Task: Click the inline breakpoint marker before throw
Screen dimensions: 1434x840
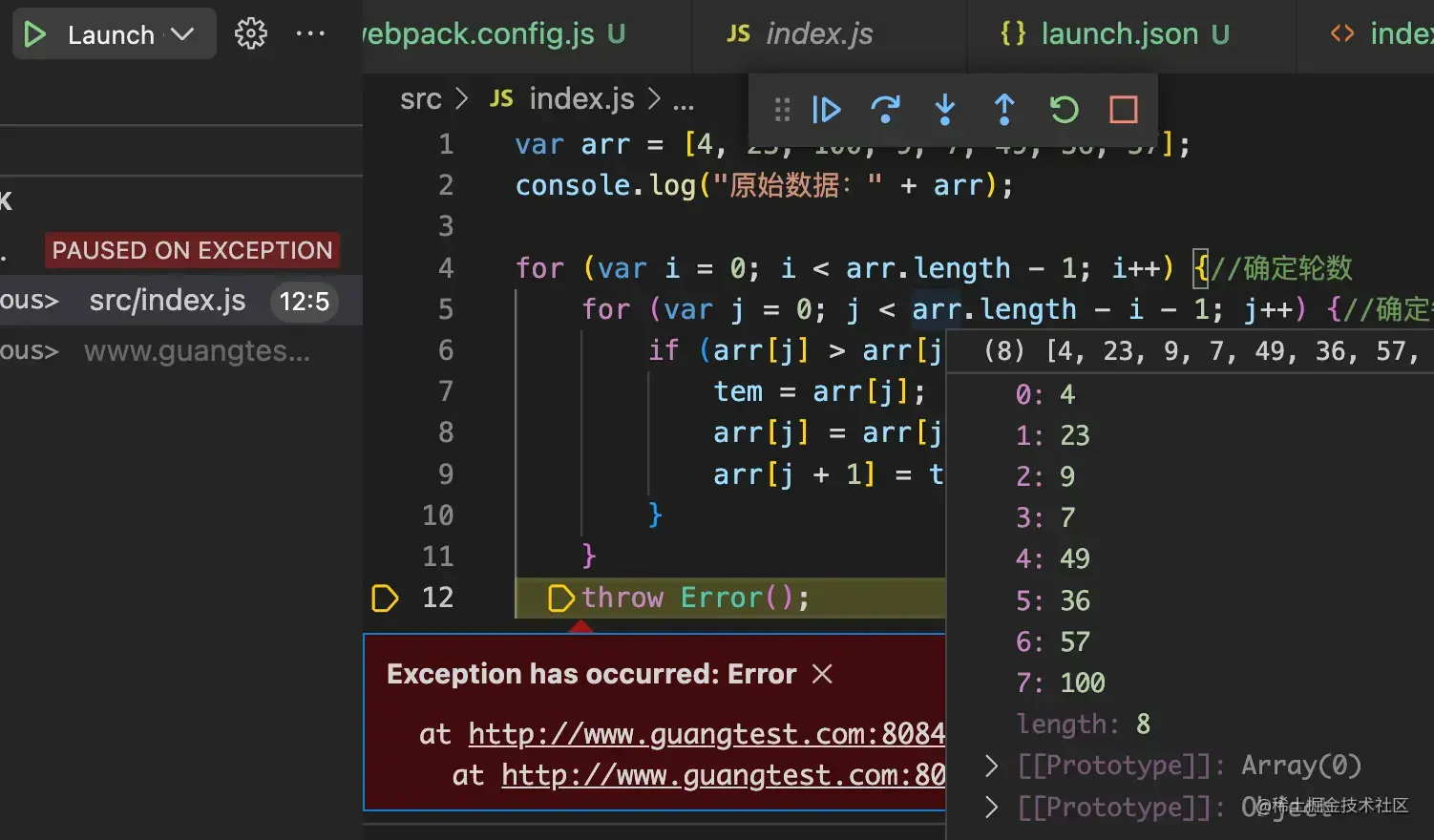Action: coord(561,598)
